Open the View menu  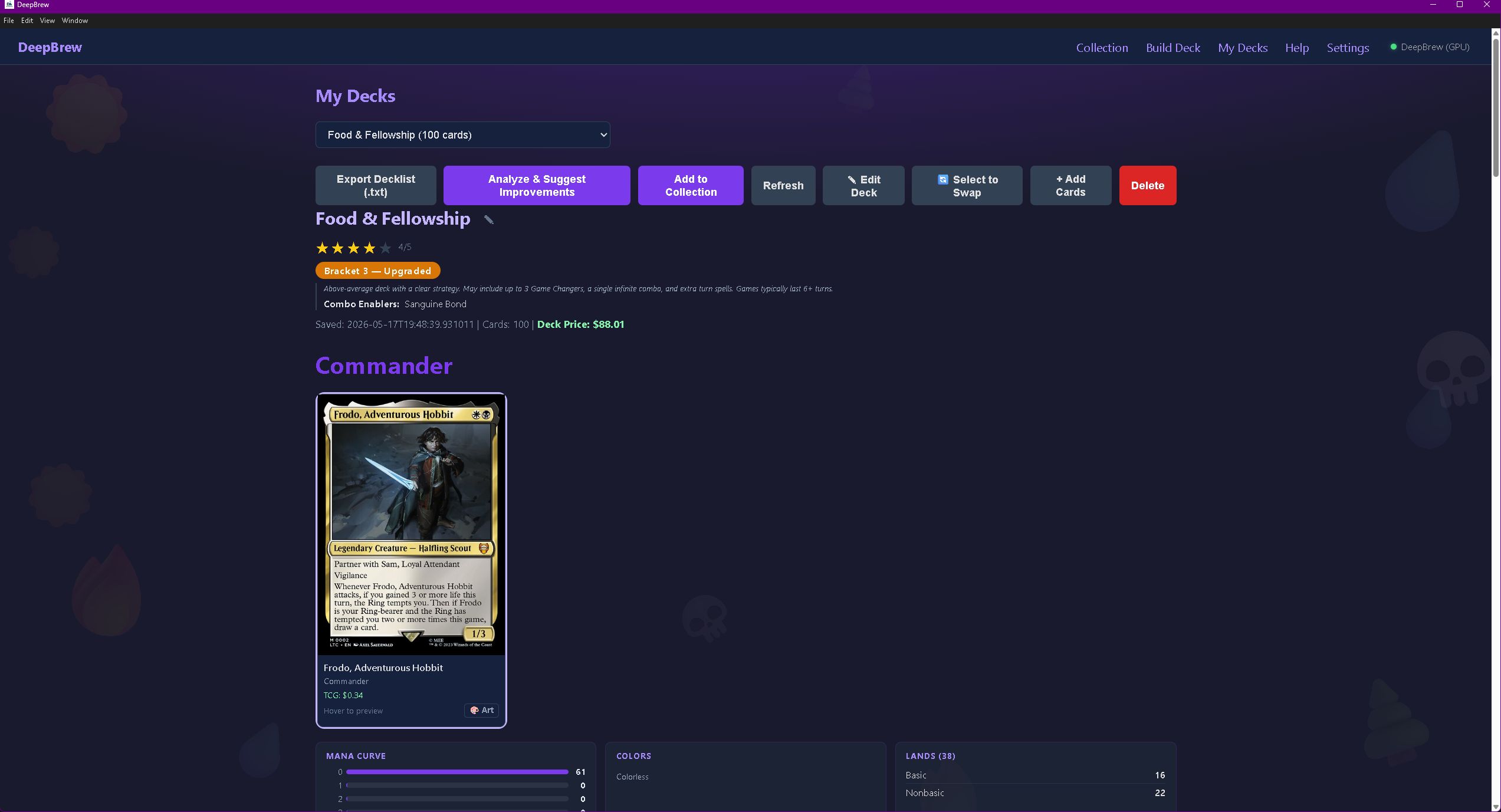coord(47,21)
